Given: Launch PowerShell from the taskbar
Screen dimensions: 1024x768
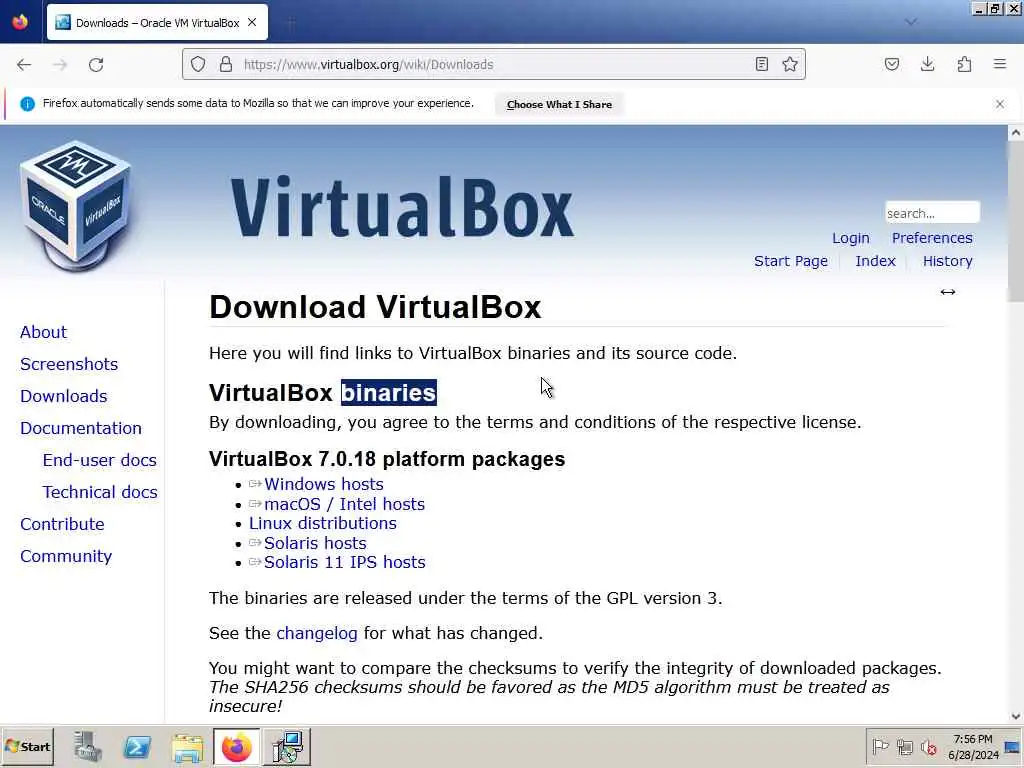Looking at the screenshot, I should tap(137, 746).
